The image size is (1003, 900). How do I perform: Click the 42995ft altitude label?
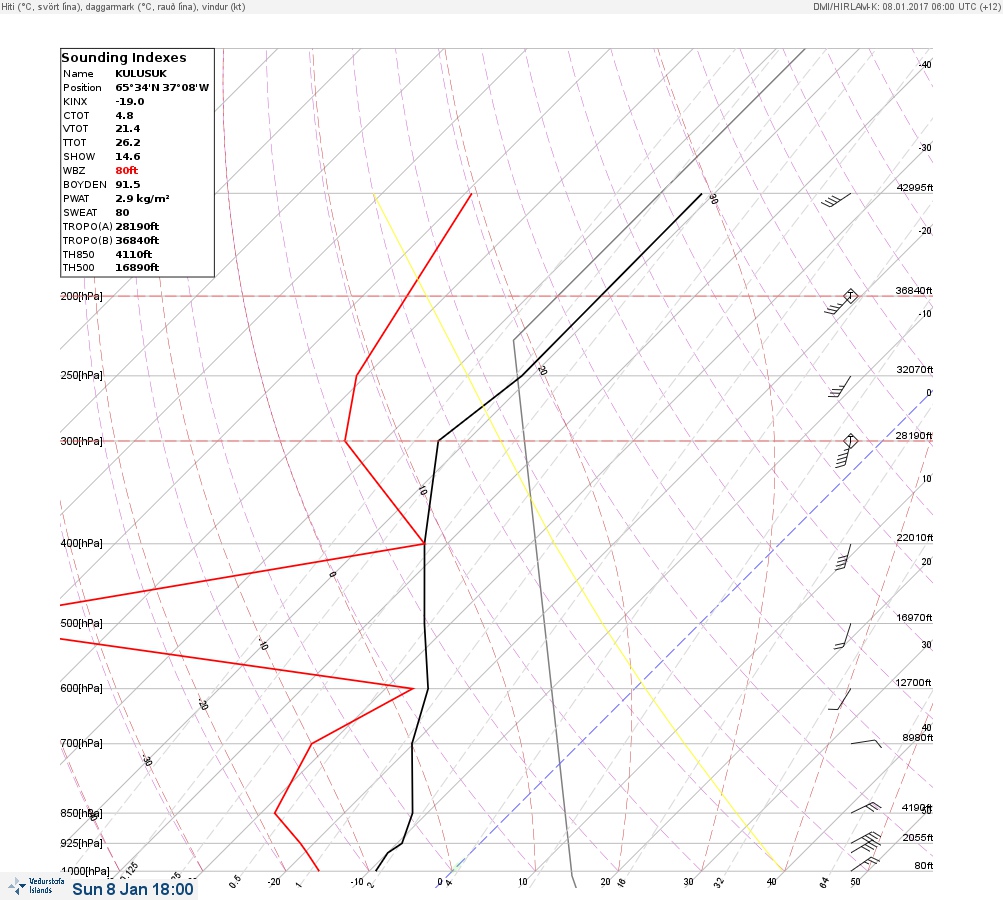tap(915, 187)
